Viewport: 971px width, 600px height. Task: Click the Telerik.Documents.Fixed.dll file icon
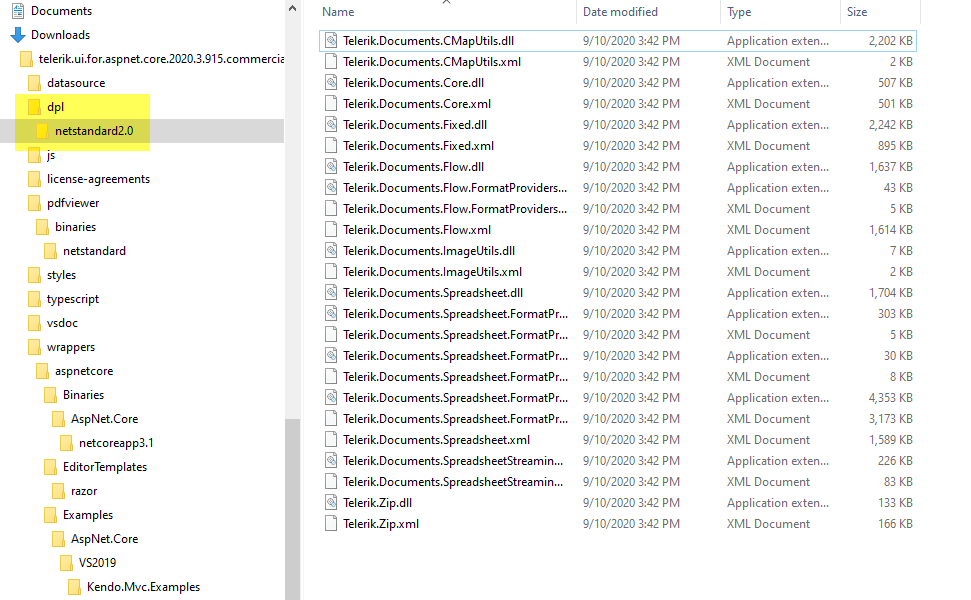pyautogui.click(x=331, y=125)
